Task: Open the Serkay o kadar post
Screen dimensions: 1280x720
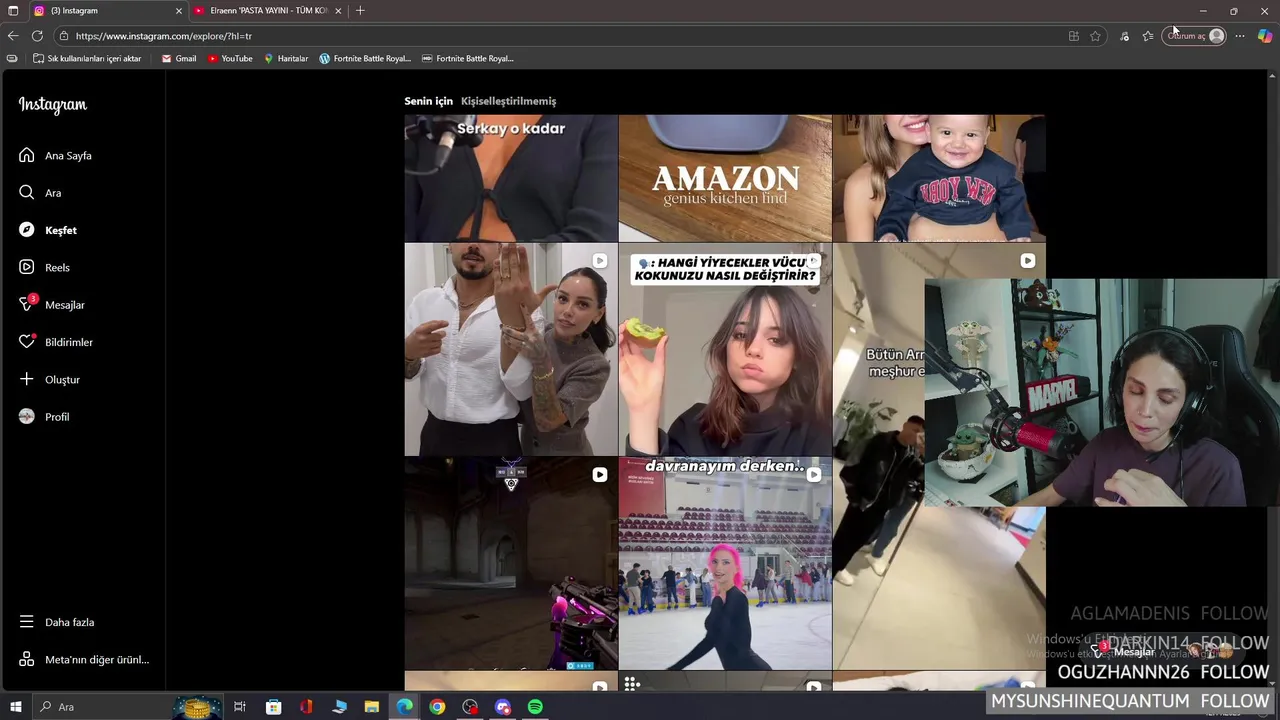Action: [x=511, y=178]
